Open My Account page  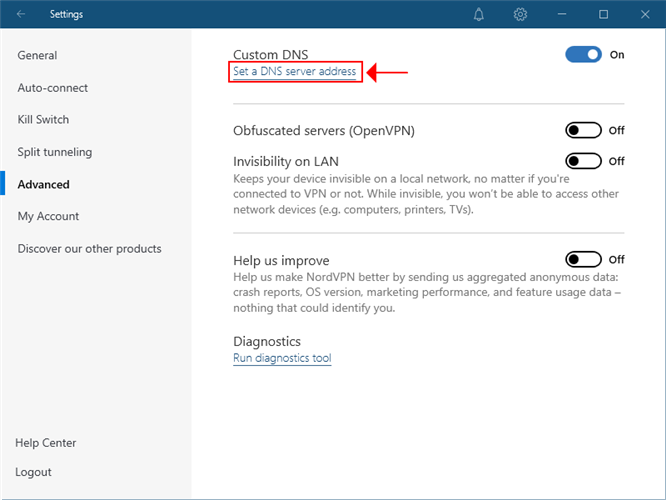coord(48,216)
